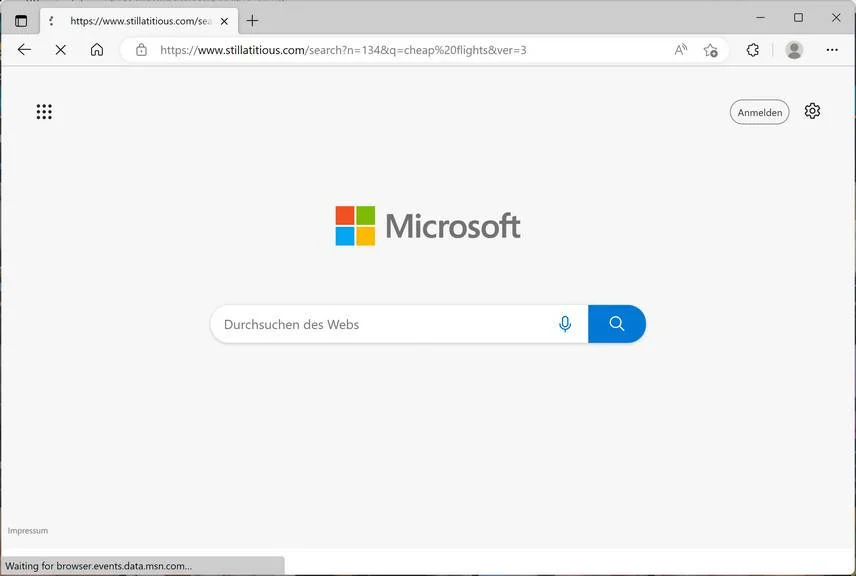This screenshot has width=856, height=576.
Task: Close the stillatitious.com browser tab
Action: pos(224,21)
